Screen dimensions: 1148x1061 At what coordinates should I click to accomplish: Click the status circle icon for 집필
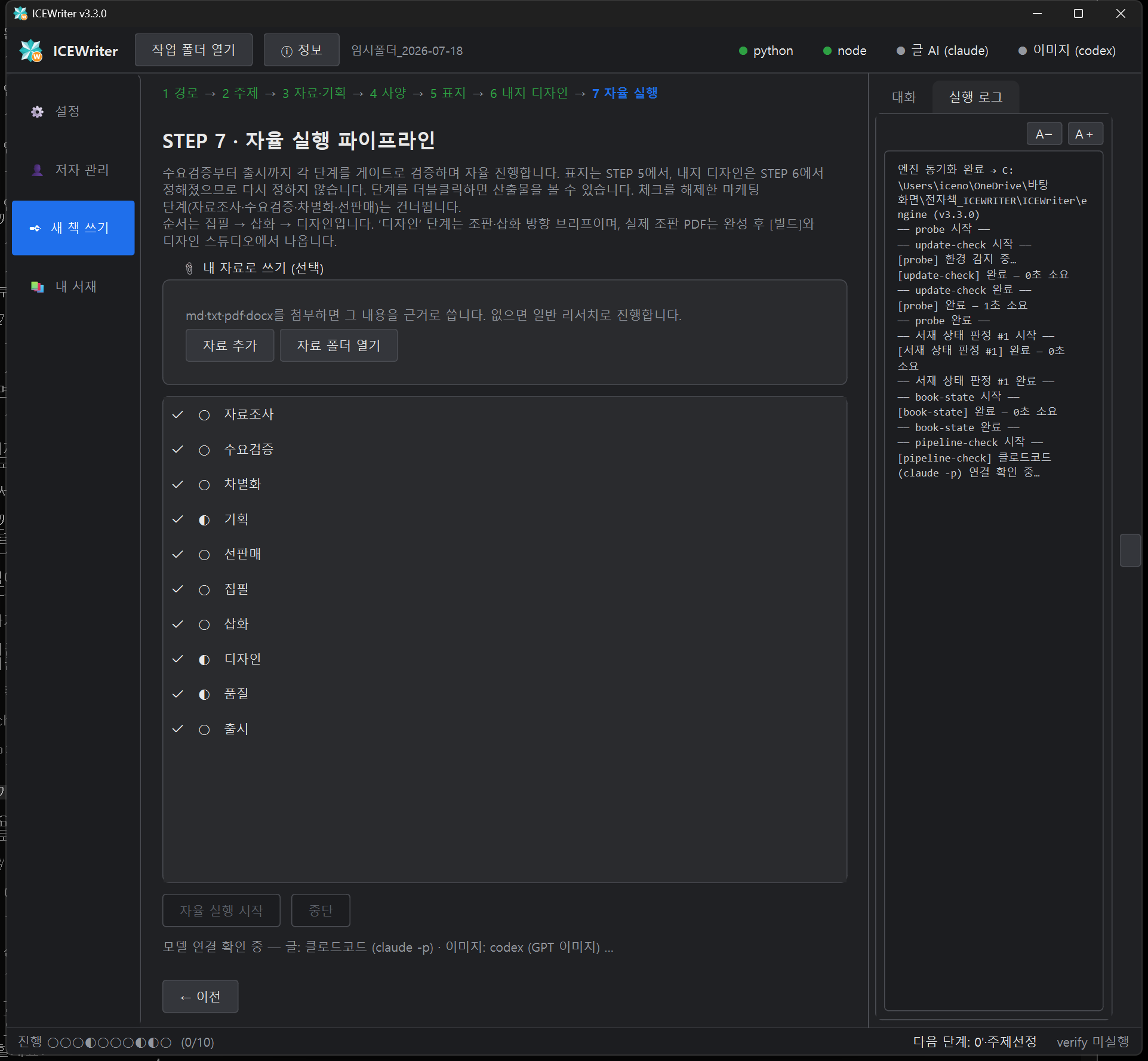tap(204, 590)
